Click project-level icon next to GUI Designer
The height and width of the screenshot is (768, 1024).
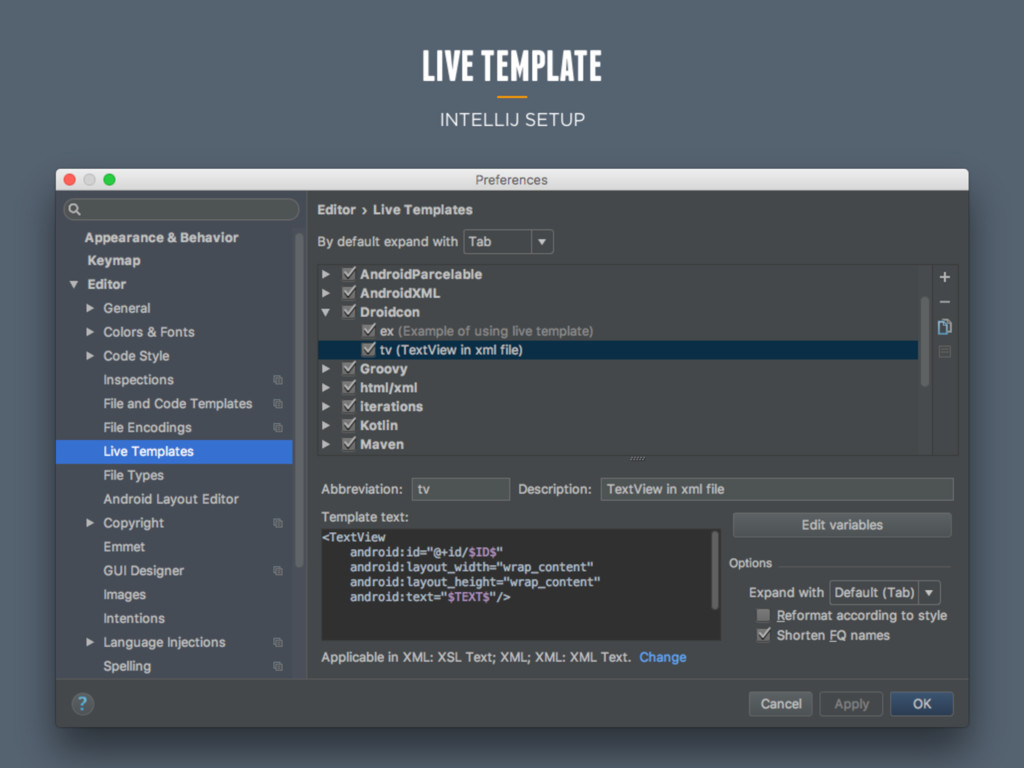coord(278,571)
